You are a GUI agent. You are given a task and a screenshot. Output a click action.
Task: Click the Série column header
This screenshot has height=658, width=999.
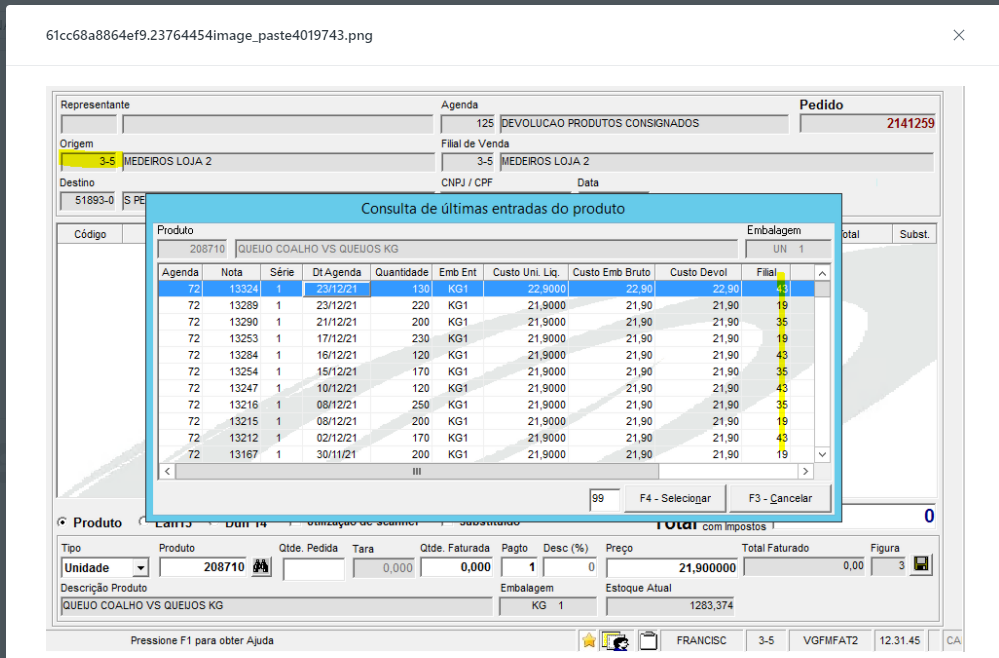click(x=282, y=272)
